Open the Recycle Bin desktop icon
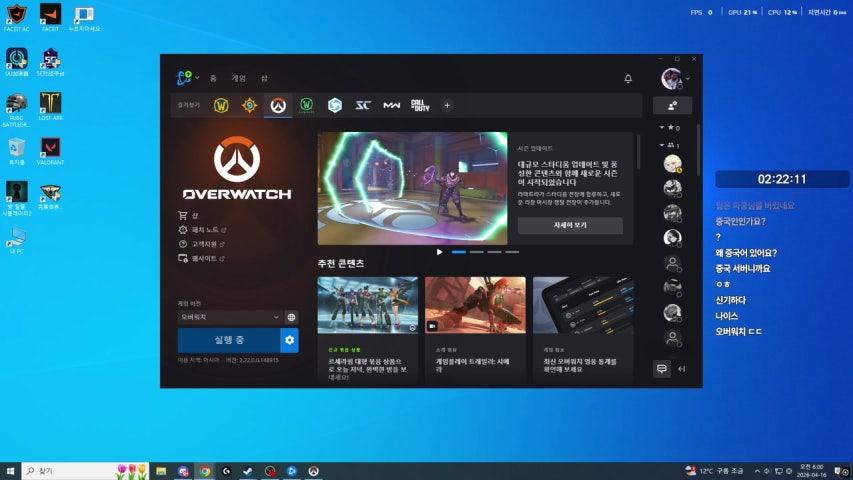 (x=16, y=151)
